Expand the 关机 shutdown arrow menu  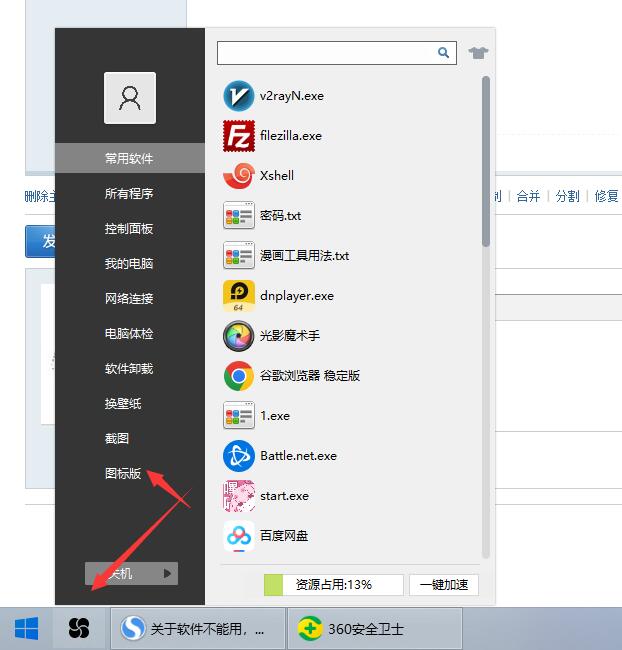pos(169,573)
